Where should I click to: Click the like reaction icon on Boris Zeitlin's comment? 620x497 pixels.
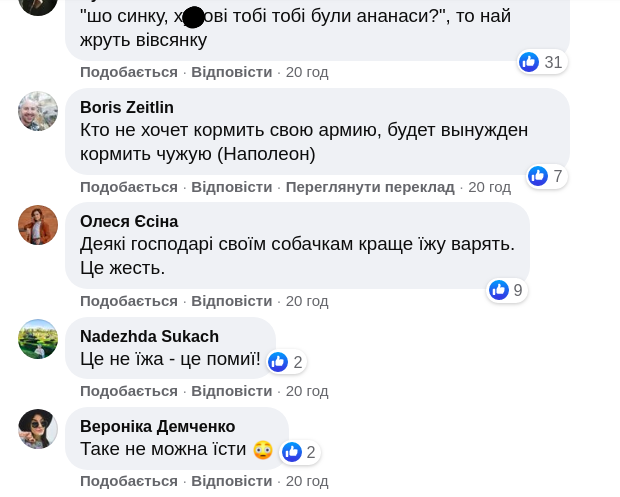[x=538, y=176]
